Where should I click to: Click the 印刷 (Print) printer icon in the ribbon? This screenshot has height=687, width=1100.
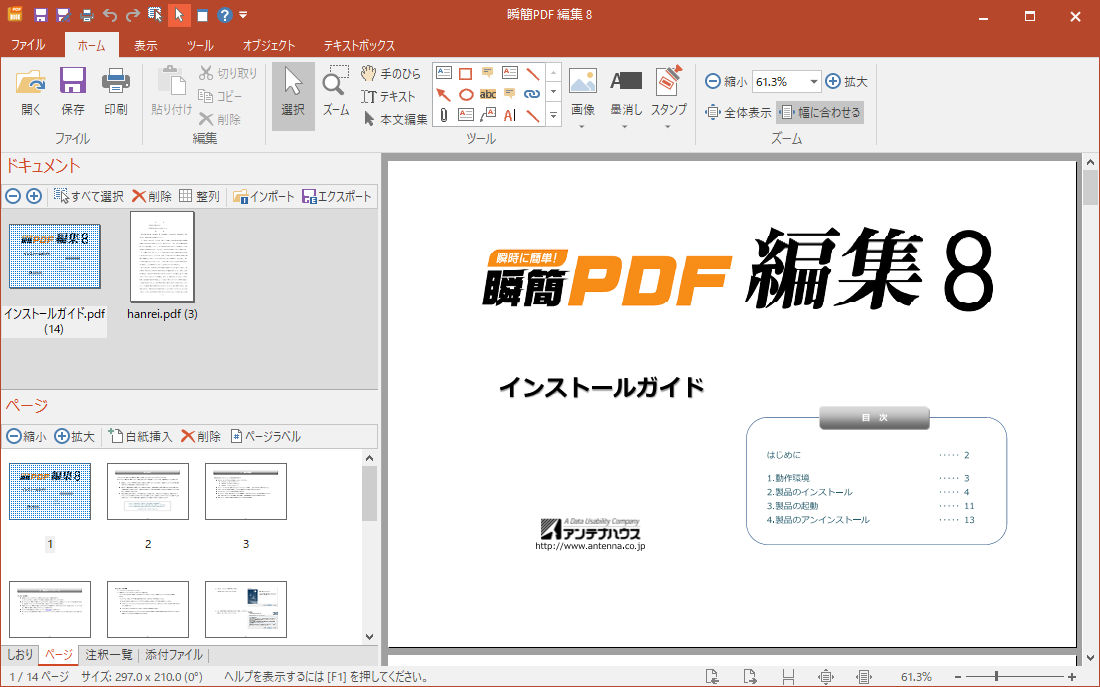[x=116, y=81]
